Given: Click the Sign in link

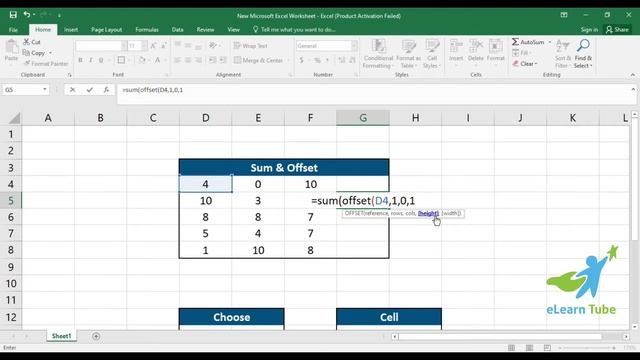Looking at the screenshot, I should pos(589,30).
